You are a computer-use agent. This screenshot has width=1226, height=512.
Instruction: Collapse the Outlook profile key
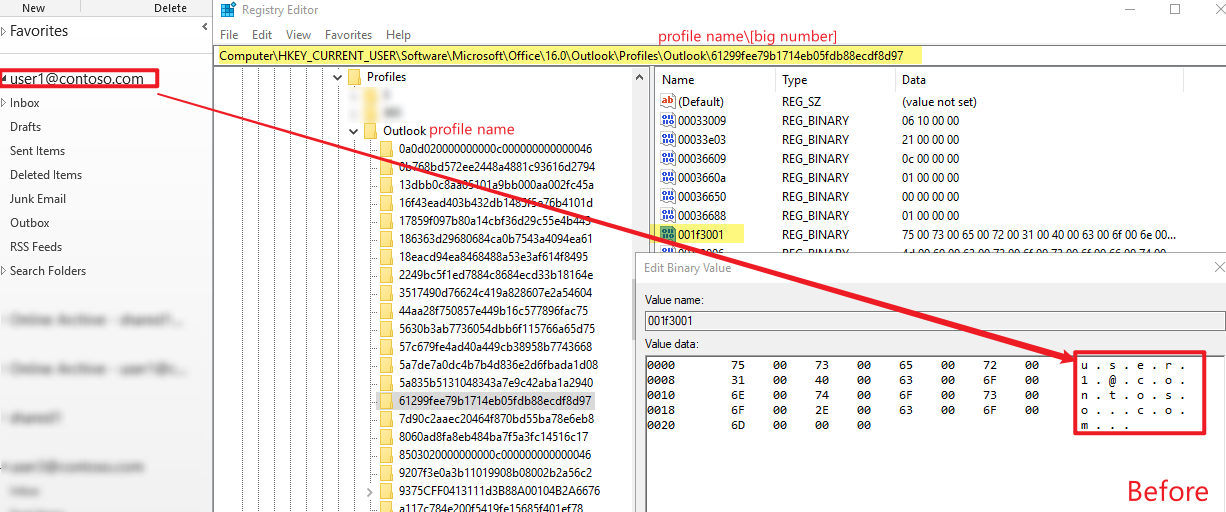tap(354, 131)
